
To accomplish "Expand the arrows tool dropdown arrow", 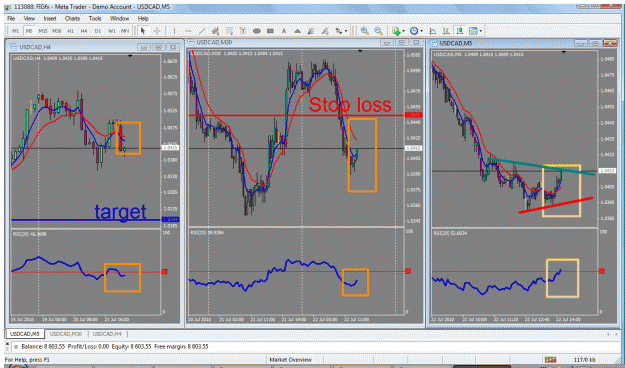I will click(x=346, y=31).
